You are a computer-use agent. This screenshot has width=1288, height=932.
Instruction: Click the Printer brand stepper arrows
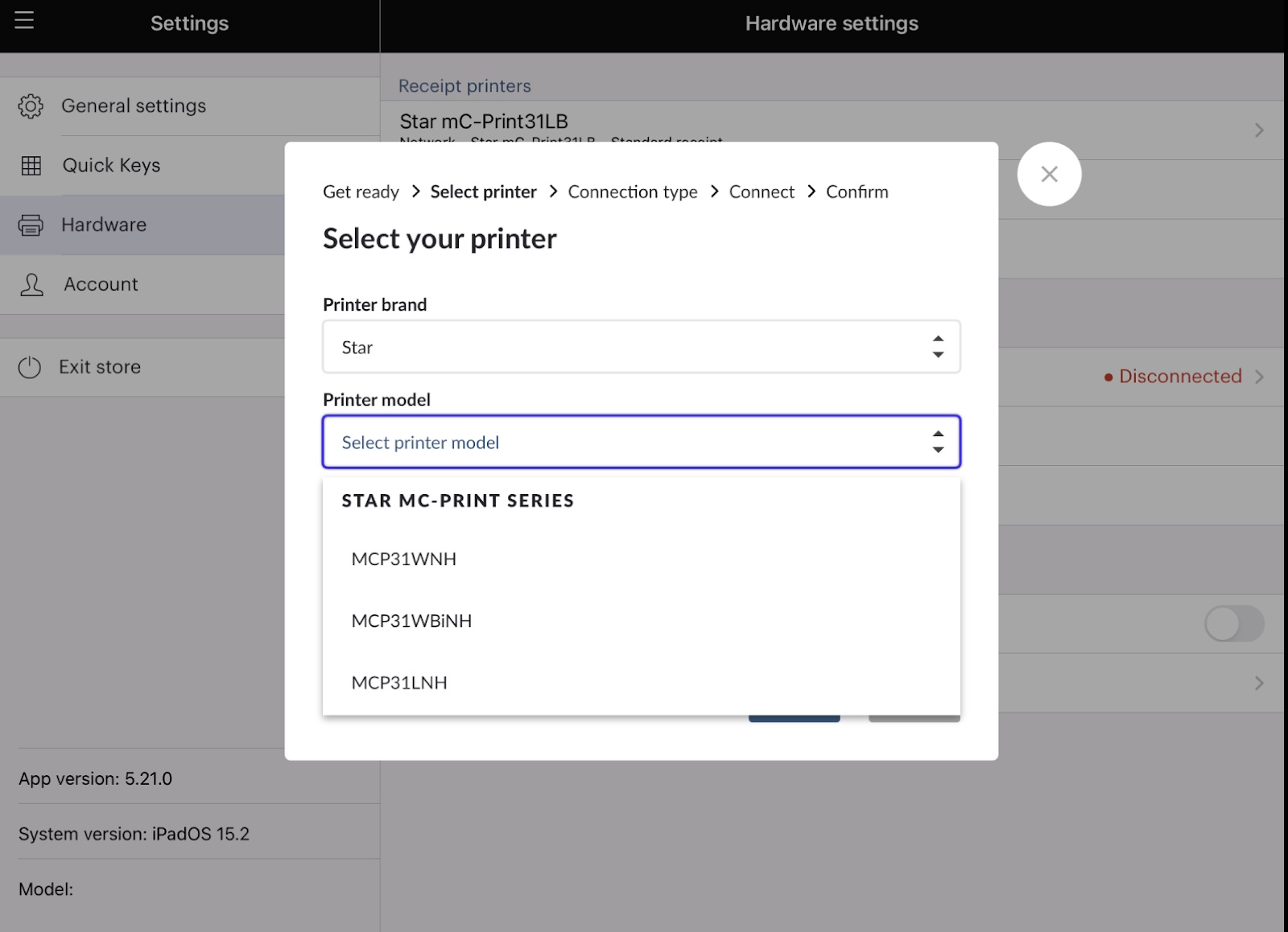(x=938, y=347)
